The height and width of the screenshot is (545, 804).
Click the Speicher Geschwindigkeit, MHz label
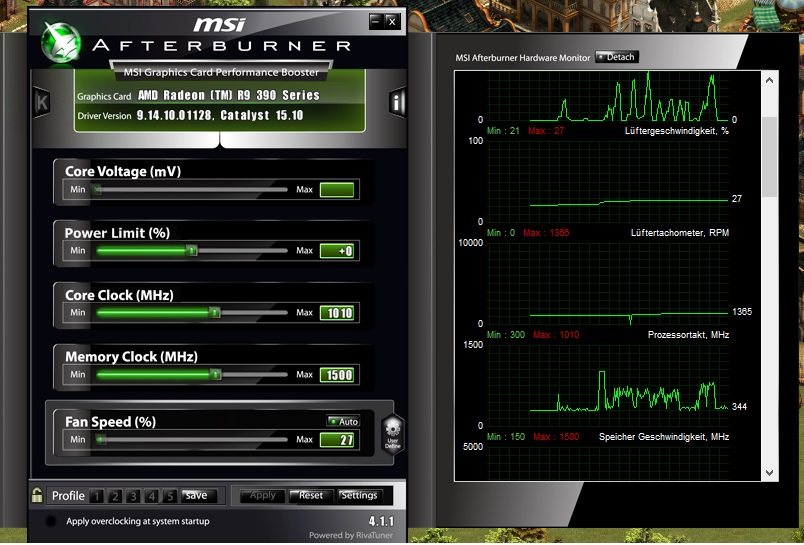pyautogui.click(x=664, y=437)
